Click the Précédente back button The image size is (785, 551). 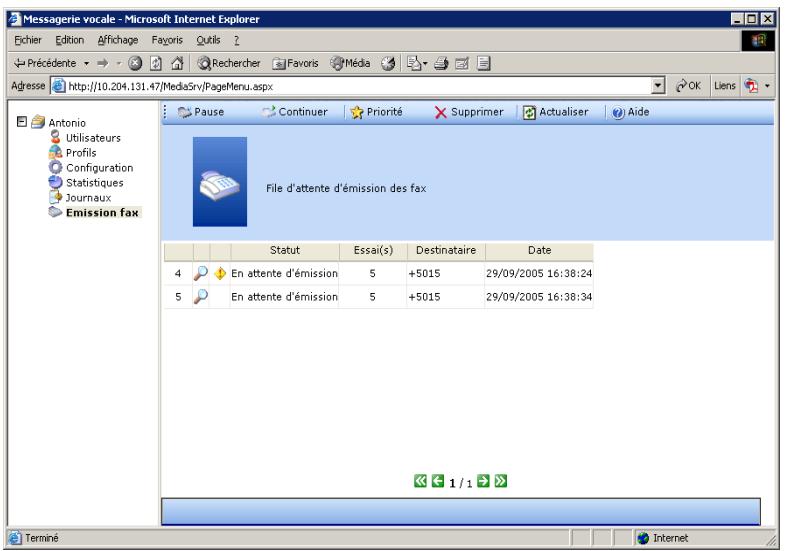(45, 63)
